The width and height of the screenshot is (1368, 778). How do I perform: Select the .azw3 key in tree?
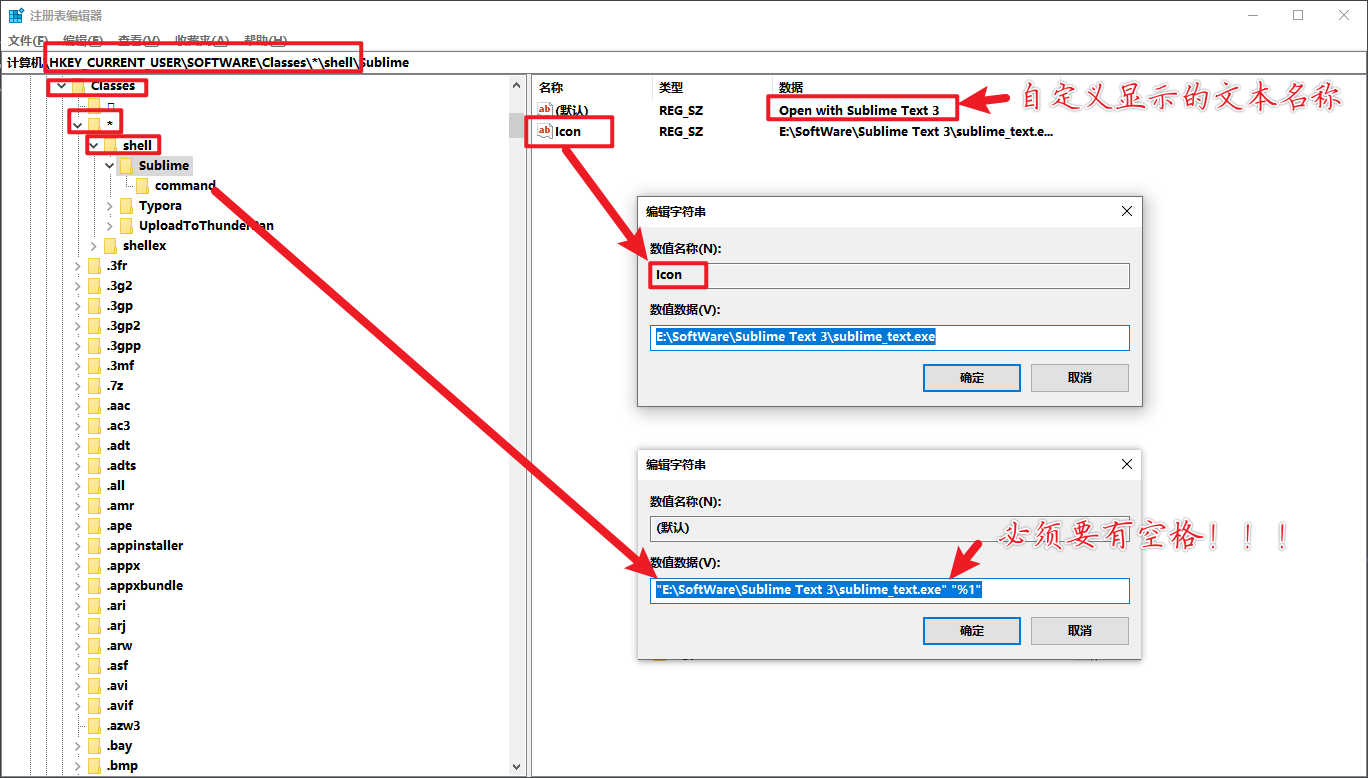coord(123,725)
